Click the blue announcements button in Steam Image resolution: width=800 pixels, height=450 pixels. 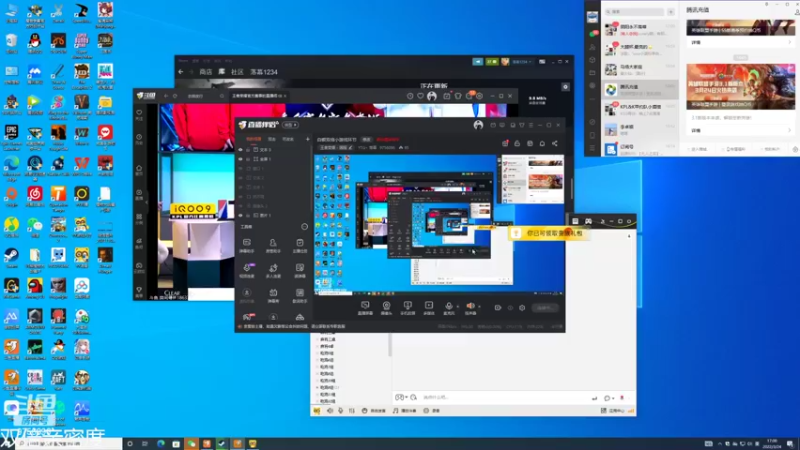click(478, 62)
